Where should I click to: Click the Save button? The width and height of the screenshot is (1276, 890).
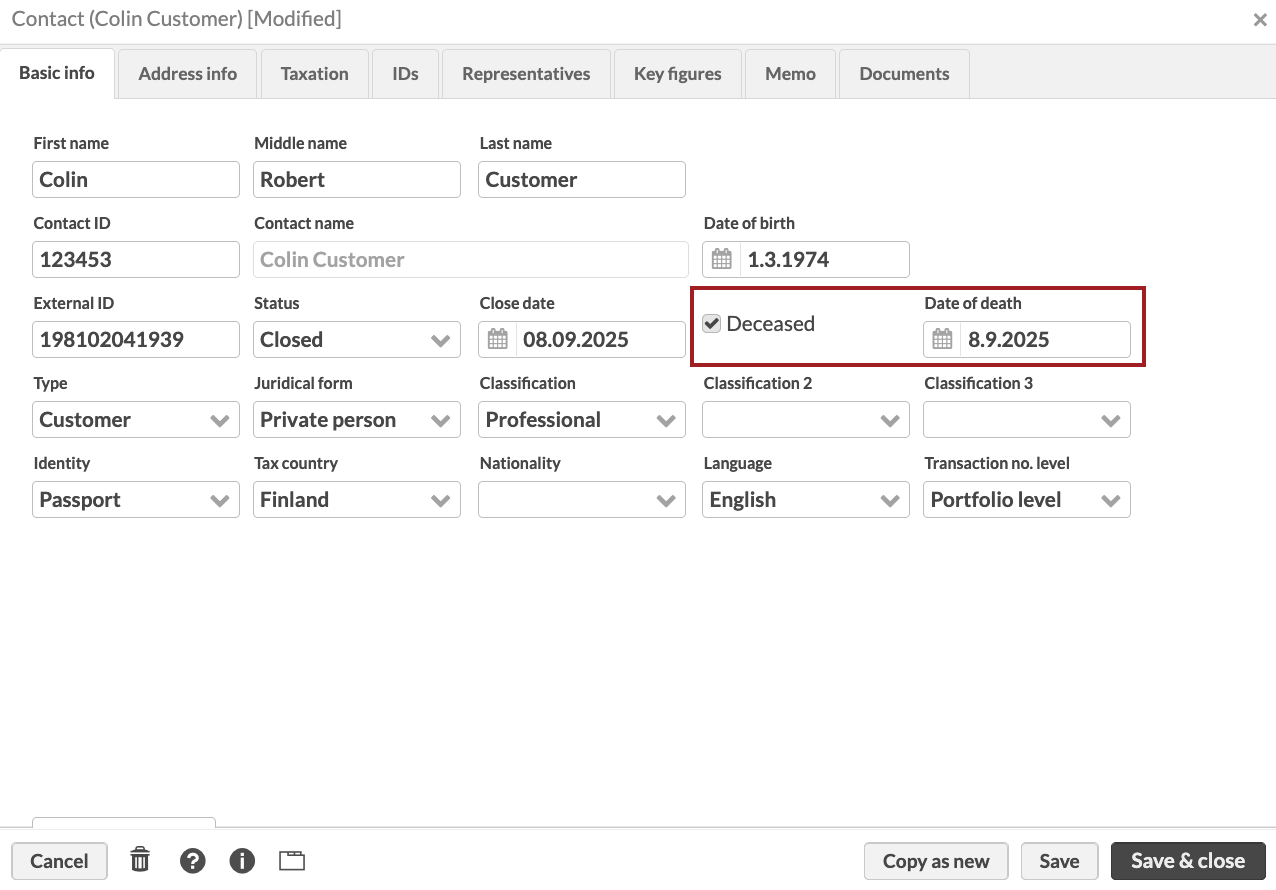pyautogui.click(x=1059, y=861)
